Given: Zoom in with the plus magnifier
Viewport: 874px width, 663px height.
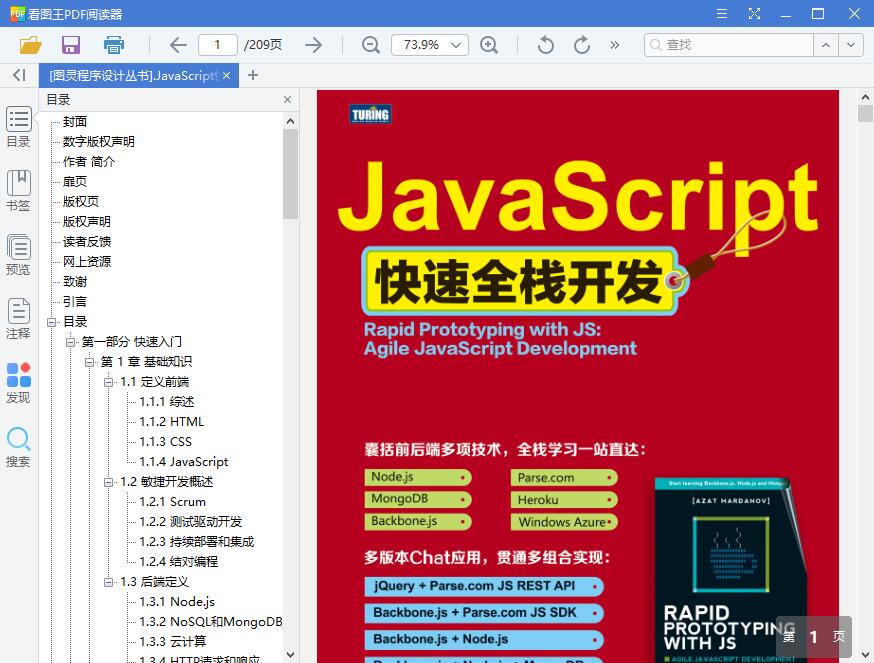Looking at the screenshot, I should (x=489, y=45).
